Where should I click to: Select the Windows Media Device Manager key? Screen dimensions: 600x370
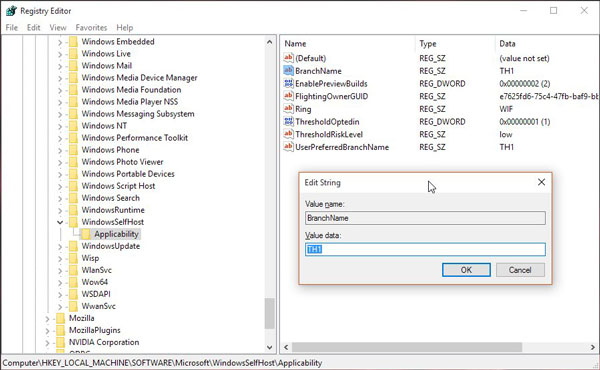pyautogui.click(x=139, y=78)
